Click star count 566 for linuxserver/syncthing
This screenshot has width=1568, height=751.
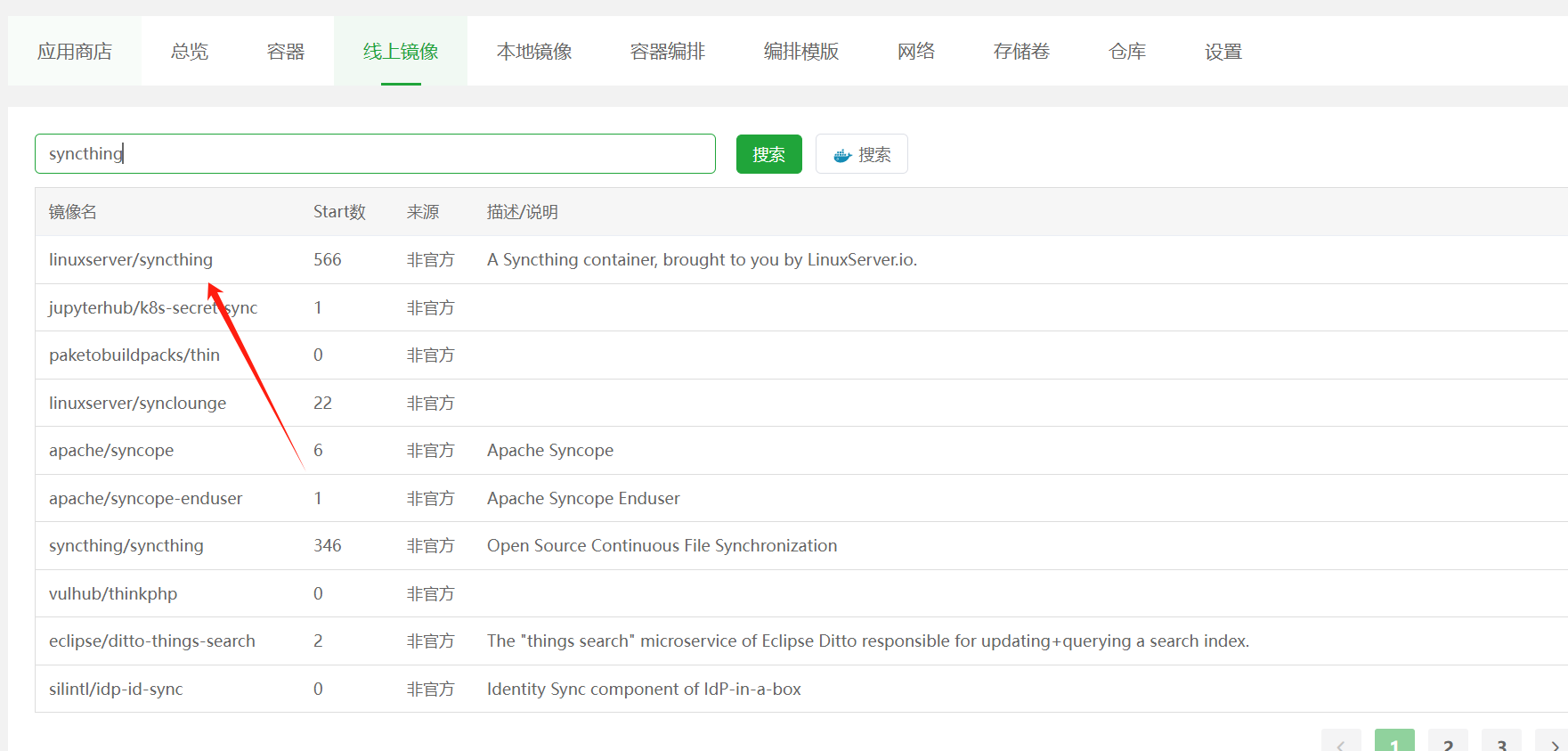coord(328,259)
